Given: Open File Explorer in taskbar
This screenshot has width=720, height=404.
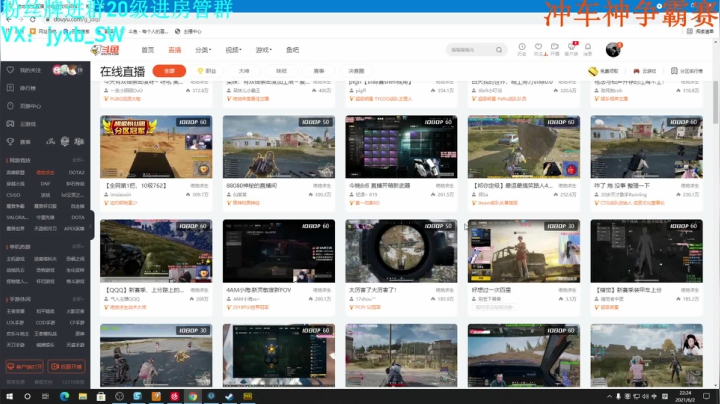Looking at the screenshot, I should point(83,396).
